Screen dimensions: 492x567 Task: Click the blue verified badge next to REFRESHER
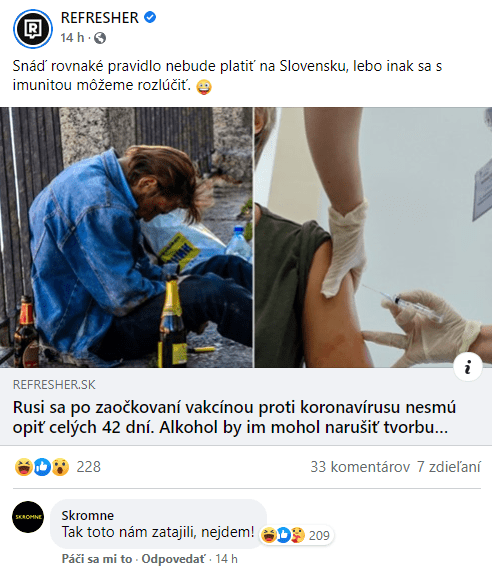pyautogui.click(x=150, y=17)
